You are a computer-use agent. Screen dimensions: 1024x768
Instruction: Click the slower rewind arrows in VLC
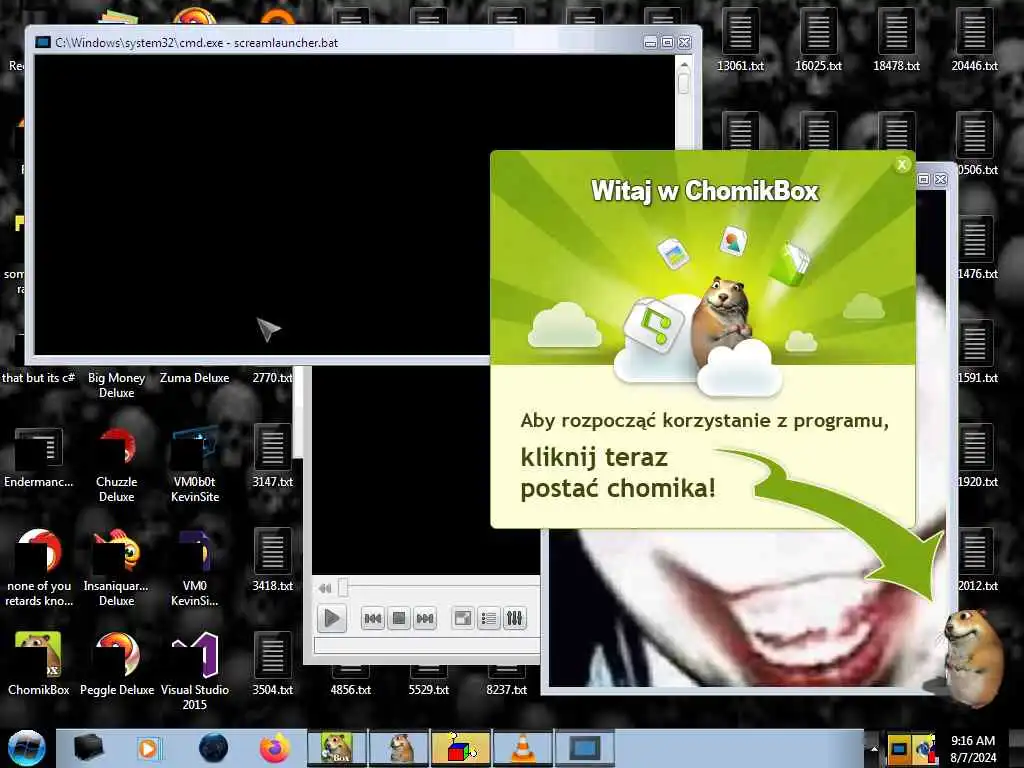point(325,588)
